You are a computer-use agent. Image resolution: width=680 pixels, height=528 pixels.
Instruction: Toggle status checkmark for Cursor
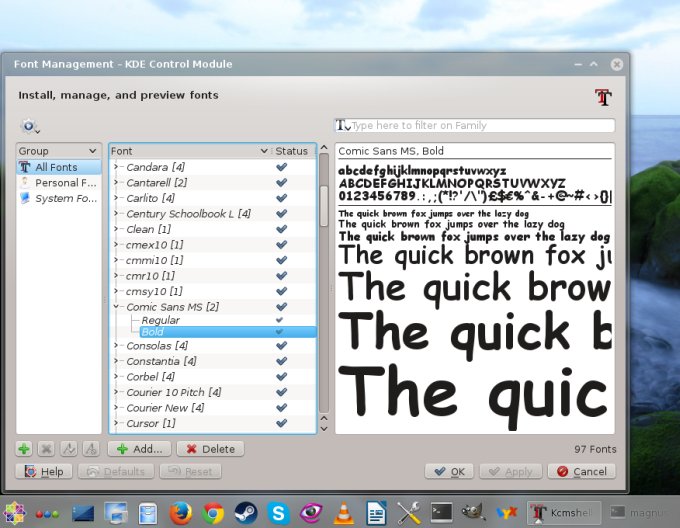pos(281,423)
